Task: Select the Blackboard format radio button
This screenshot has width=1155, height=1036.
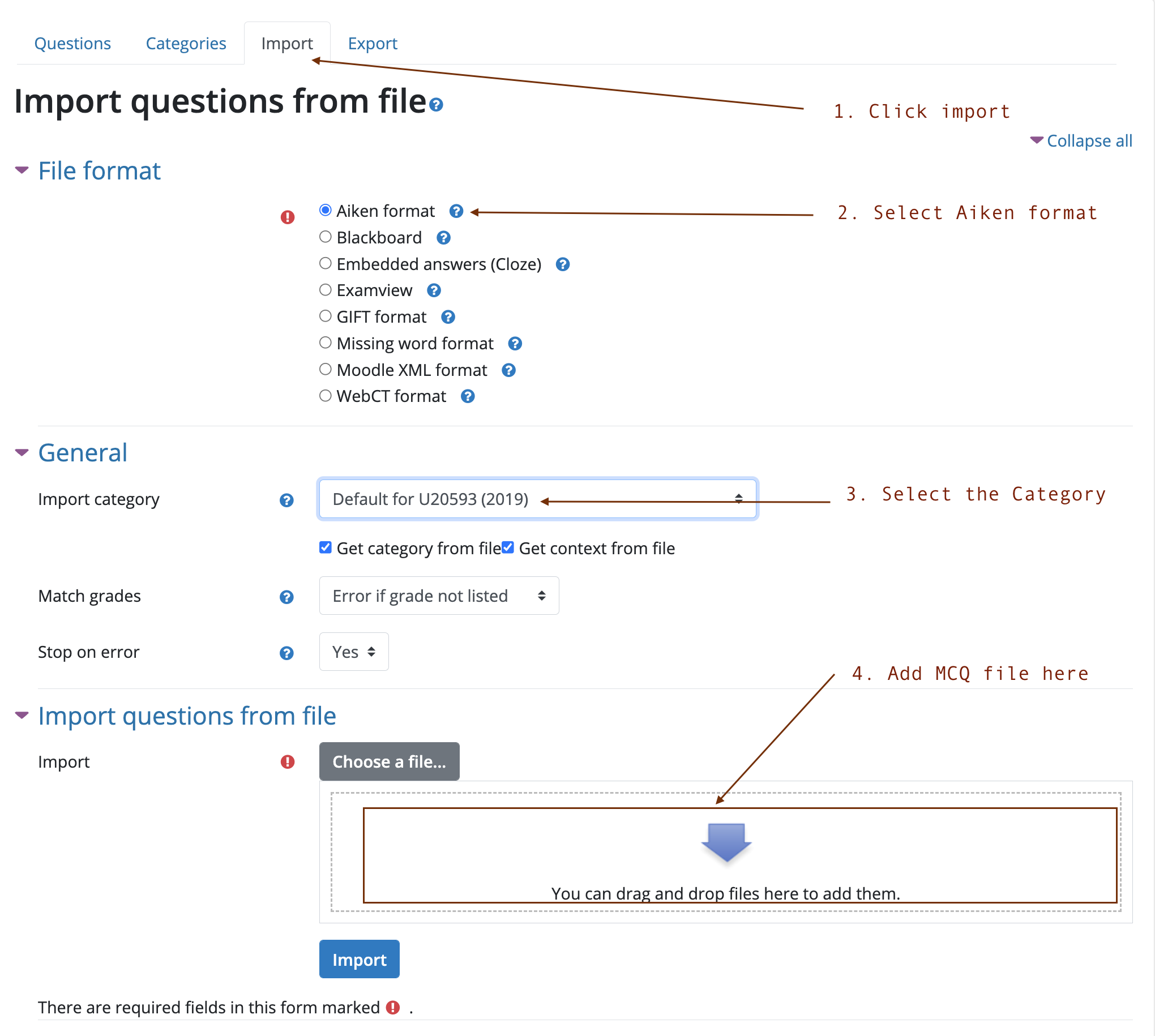Action: tap(325, 237)
